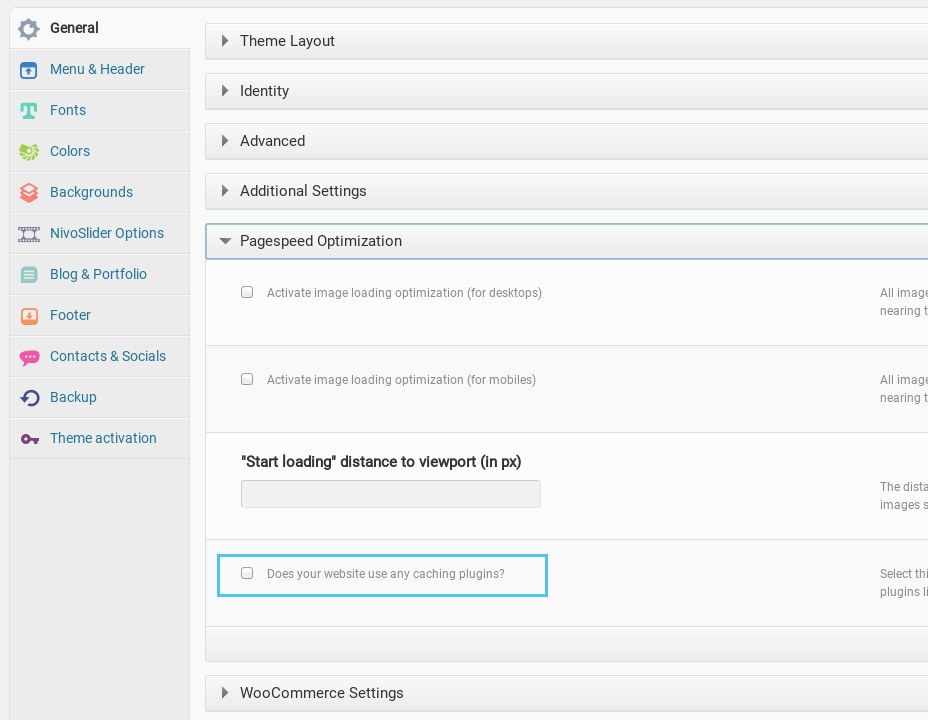Click the NivoSlider Options filmstrip icon
The height and width of the screenshot is (720, 928).
(x=30, y=234)
